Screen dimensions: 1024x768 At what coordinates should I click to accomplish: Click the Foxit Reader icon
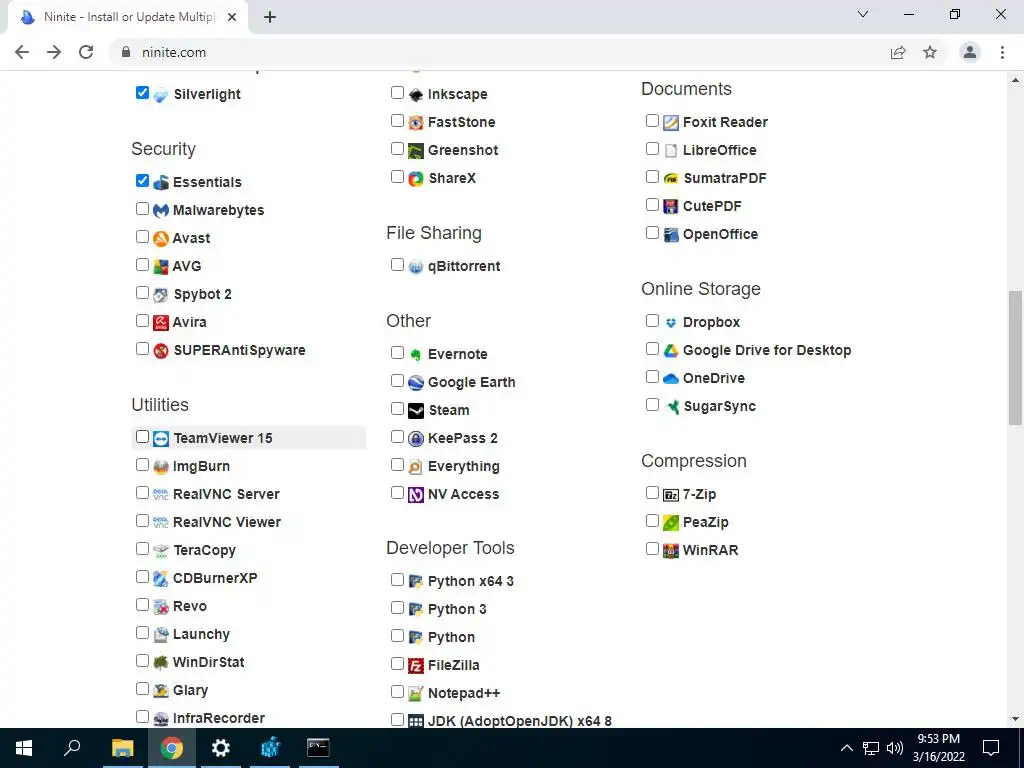(671, 123)
